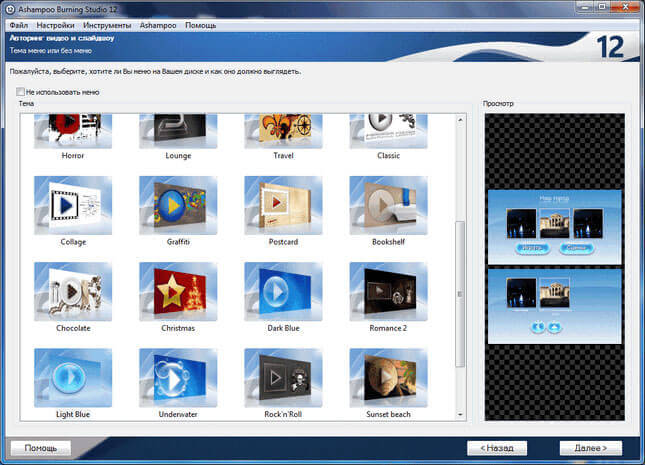
Task: Click the theme list scroll down arrow
Action: pyautogui.click(x=460, y=414)
